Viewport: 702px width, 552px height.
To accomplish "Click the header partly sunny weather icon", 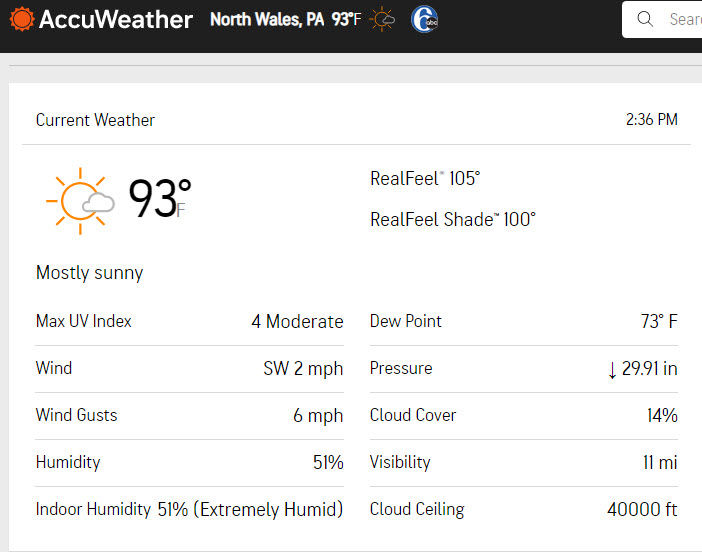I will 382,19.
